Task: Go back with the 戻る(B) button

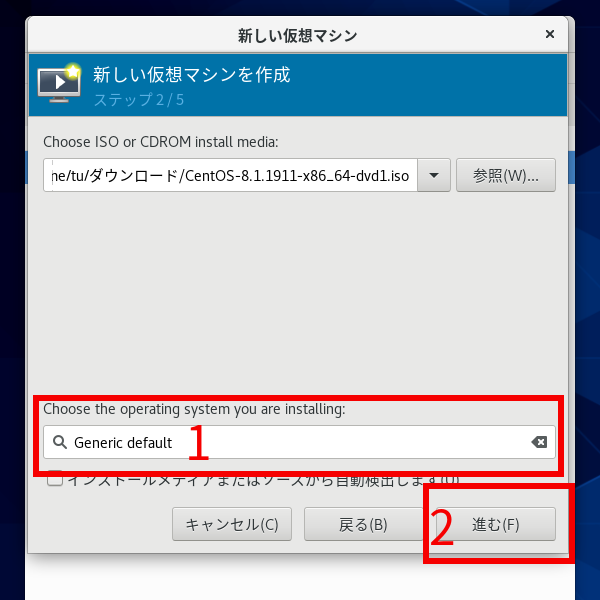Action: coord(363,524)
